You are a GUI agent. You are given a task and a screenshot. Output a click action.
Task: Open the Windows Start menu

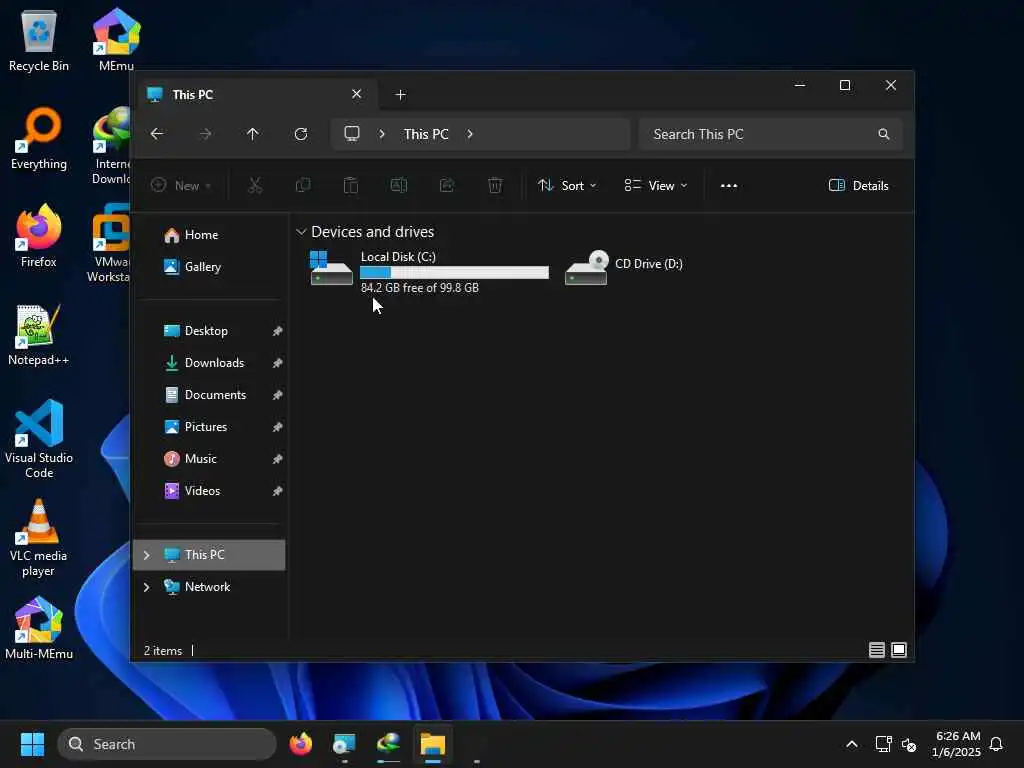click(x=32, y=744)
